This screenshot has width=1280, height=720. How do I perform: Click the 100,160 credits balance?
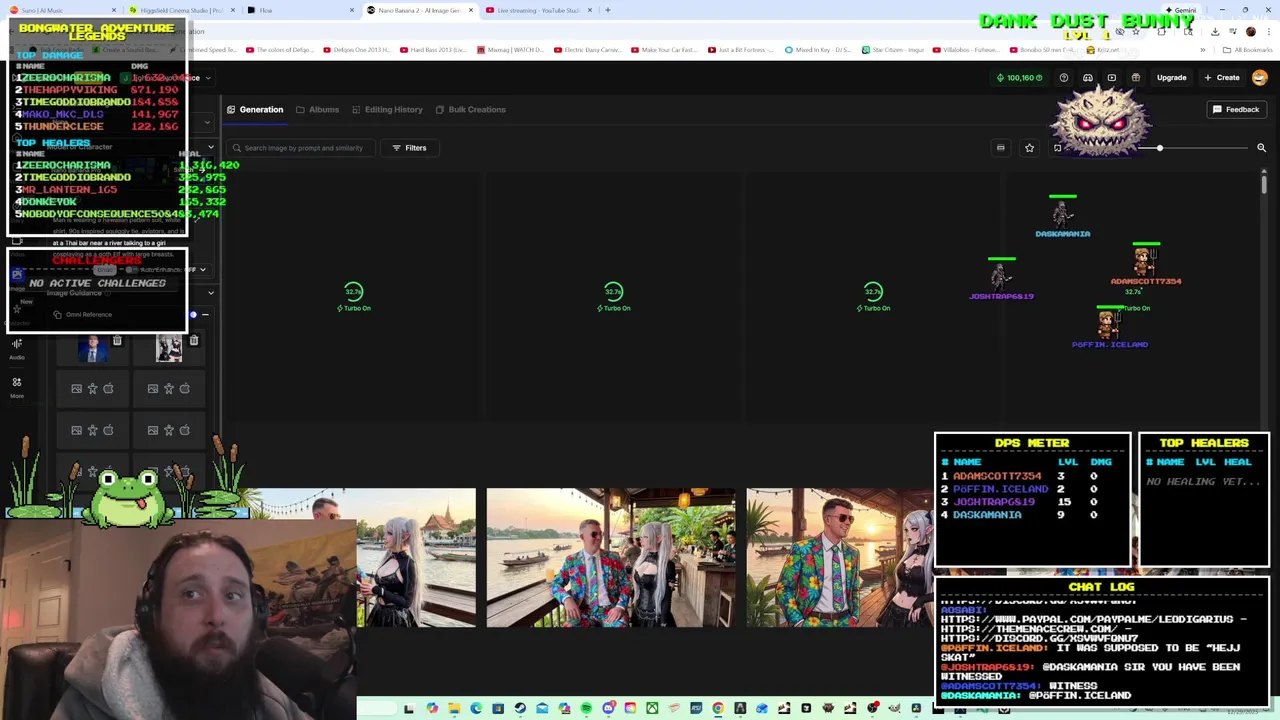pyautogui.click(x=1020, y=77)
